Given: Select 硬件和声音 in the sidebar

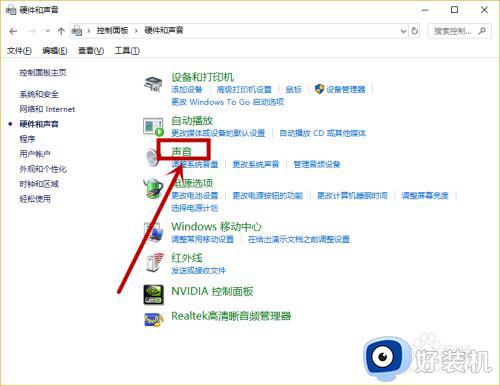Looking at the screenshot, I should pos(39,124).
